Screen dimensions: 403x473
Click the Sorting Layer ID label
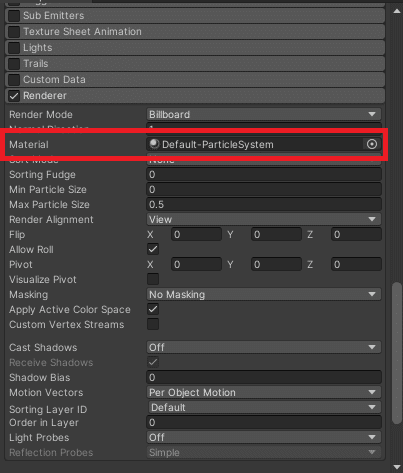tap(48, 409)
